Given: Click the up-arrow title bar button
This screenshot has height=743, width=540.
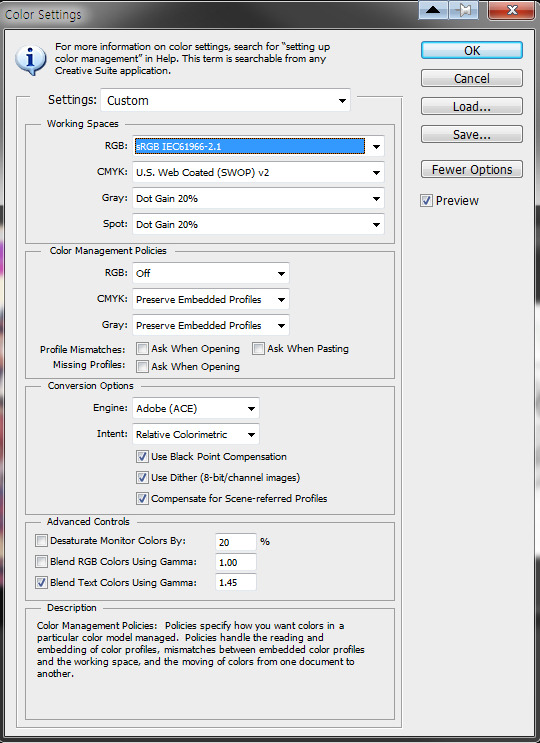Looking at the screenshot, I should pos(433,10).
